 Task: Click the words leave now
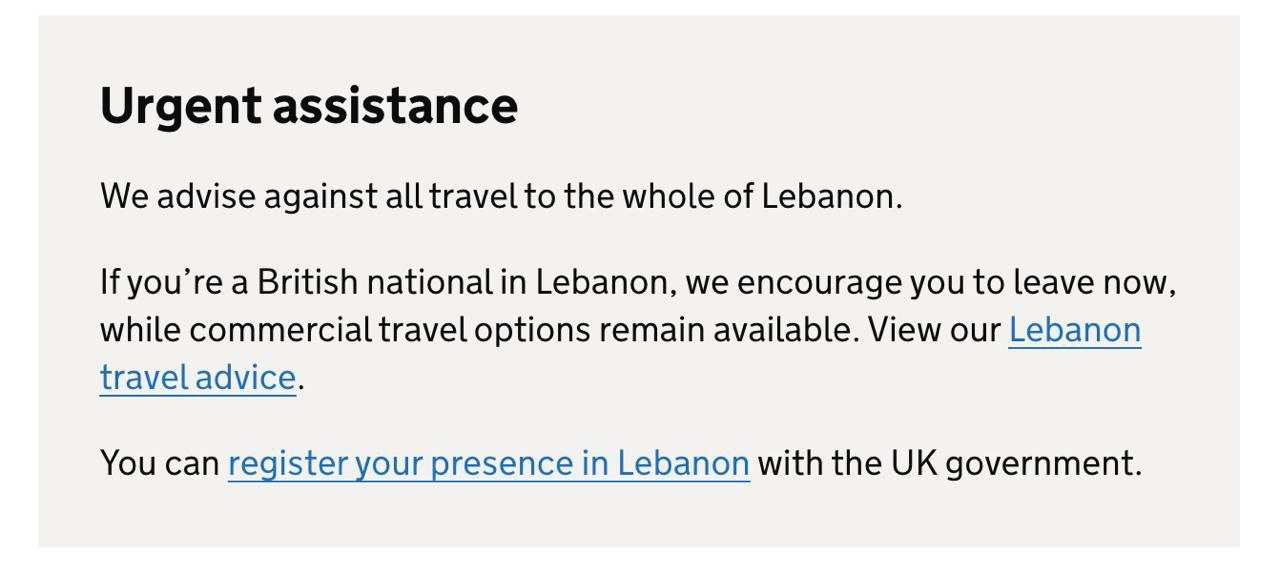coord(1094,283)
